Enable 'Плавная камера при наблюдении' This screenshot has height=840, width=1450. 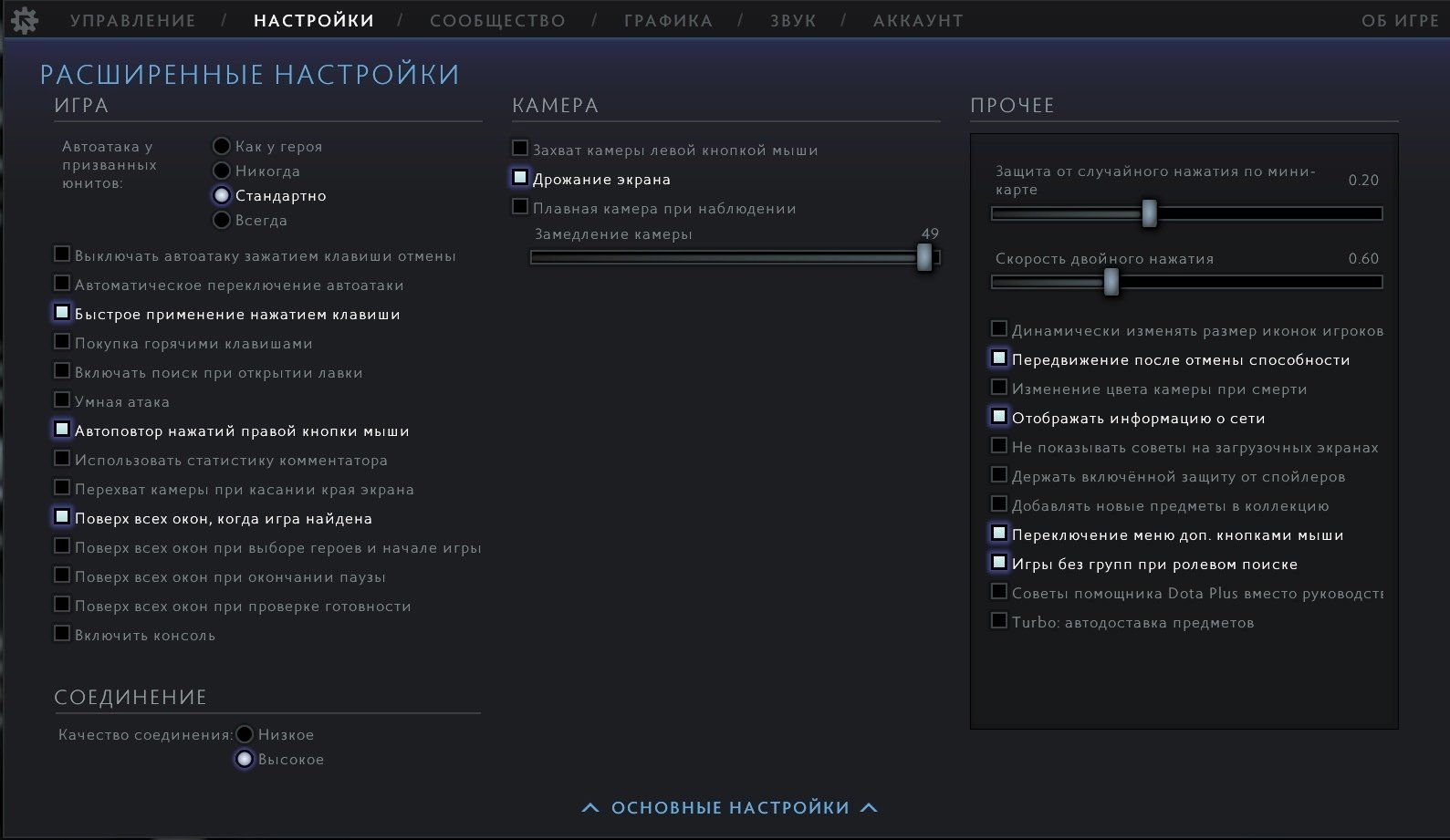(x=520, y=207)
